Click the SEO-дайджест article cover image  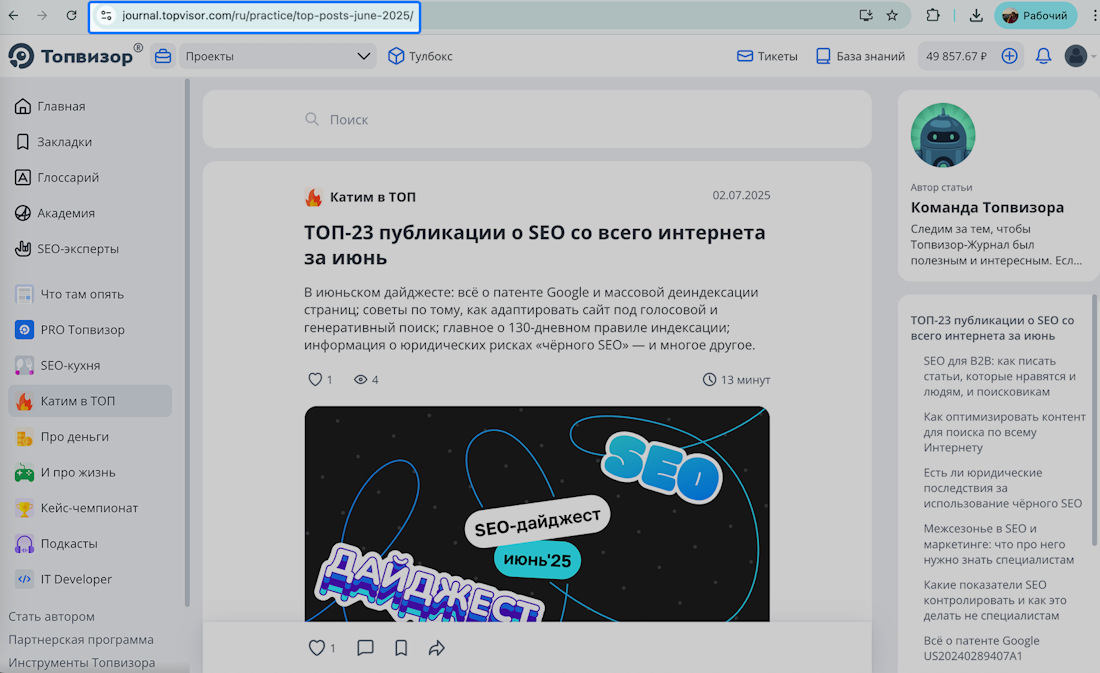537,513
